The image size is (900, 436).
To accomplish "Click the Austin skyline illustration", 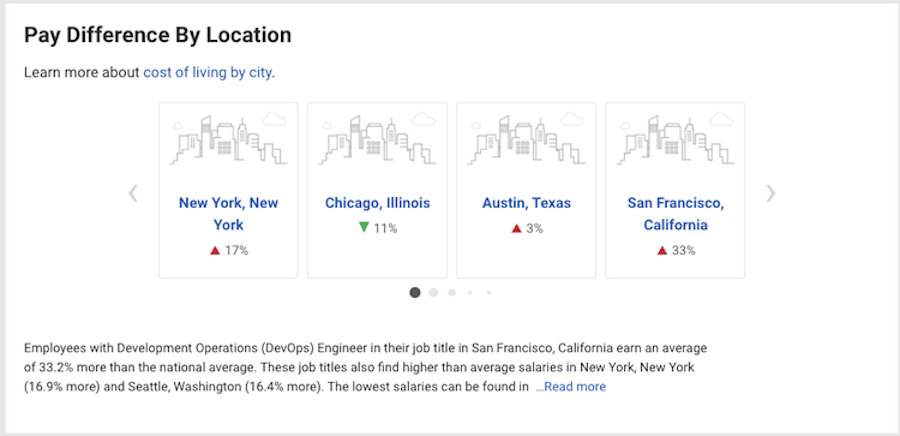I will coord(526,140).
